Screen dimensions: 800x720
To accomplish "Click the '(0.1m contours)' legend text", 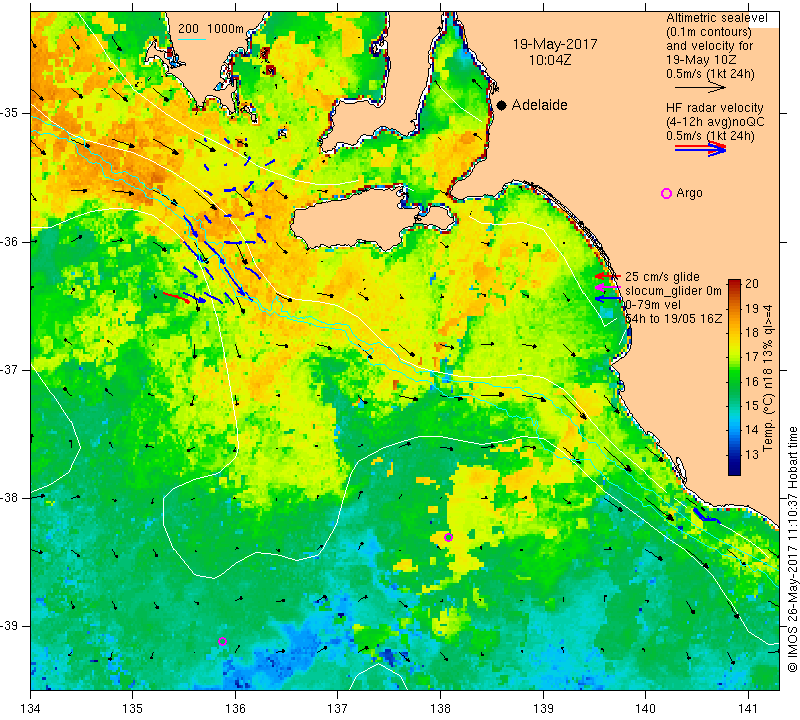I will (x=709, y=32).
